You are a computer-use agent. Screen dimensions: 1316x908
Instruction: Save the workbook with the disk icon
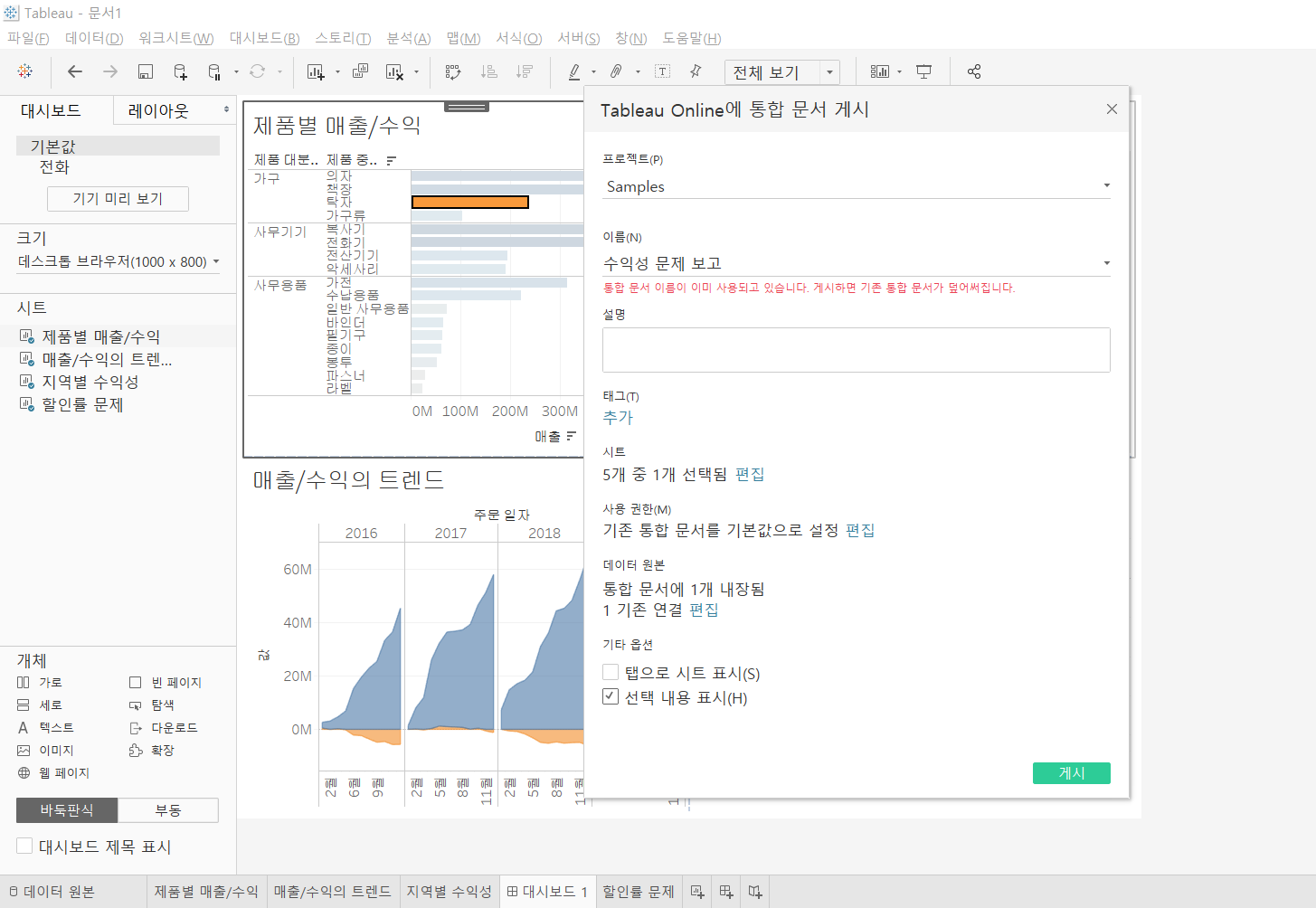(x=145, y=71)
